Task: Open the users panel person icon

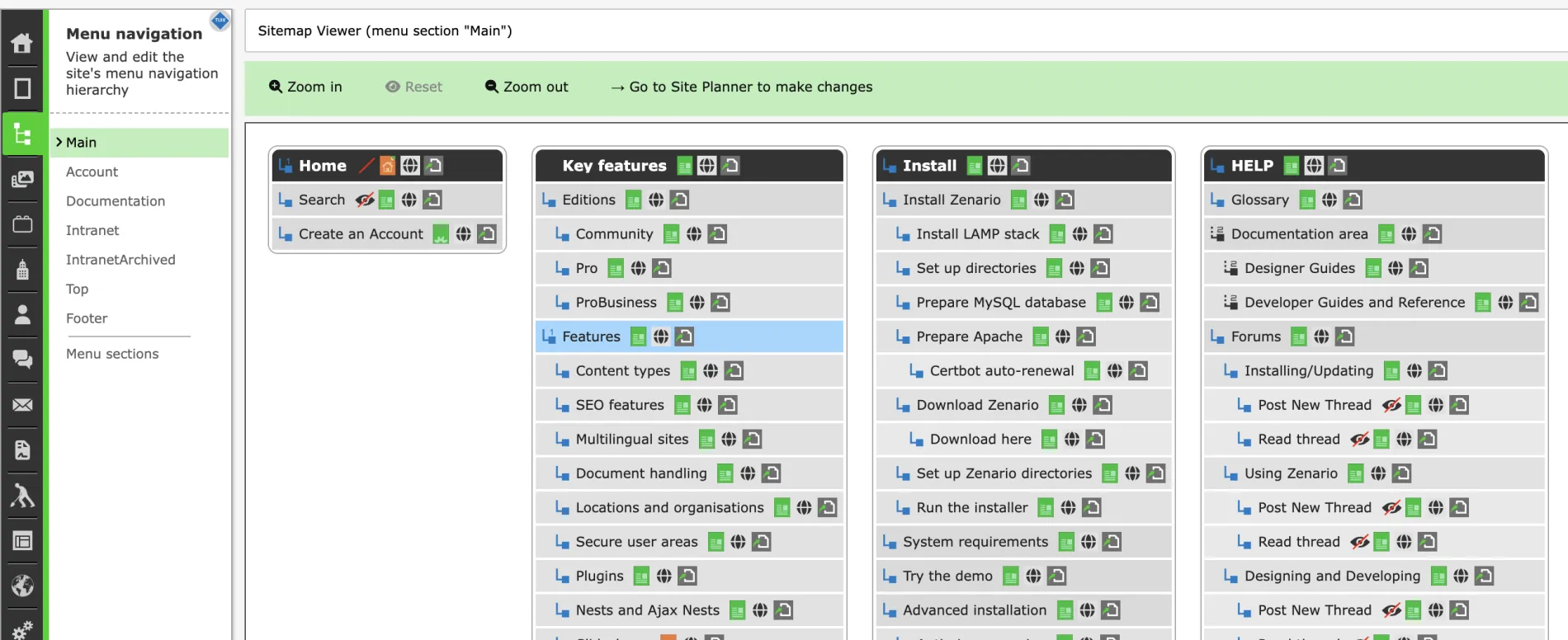Action: [x=22, y=314]
